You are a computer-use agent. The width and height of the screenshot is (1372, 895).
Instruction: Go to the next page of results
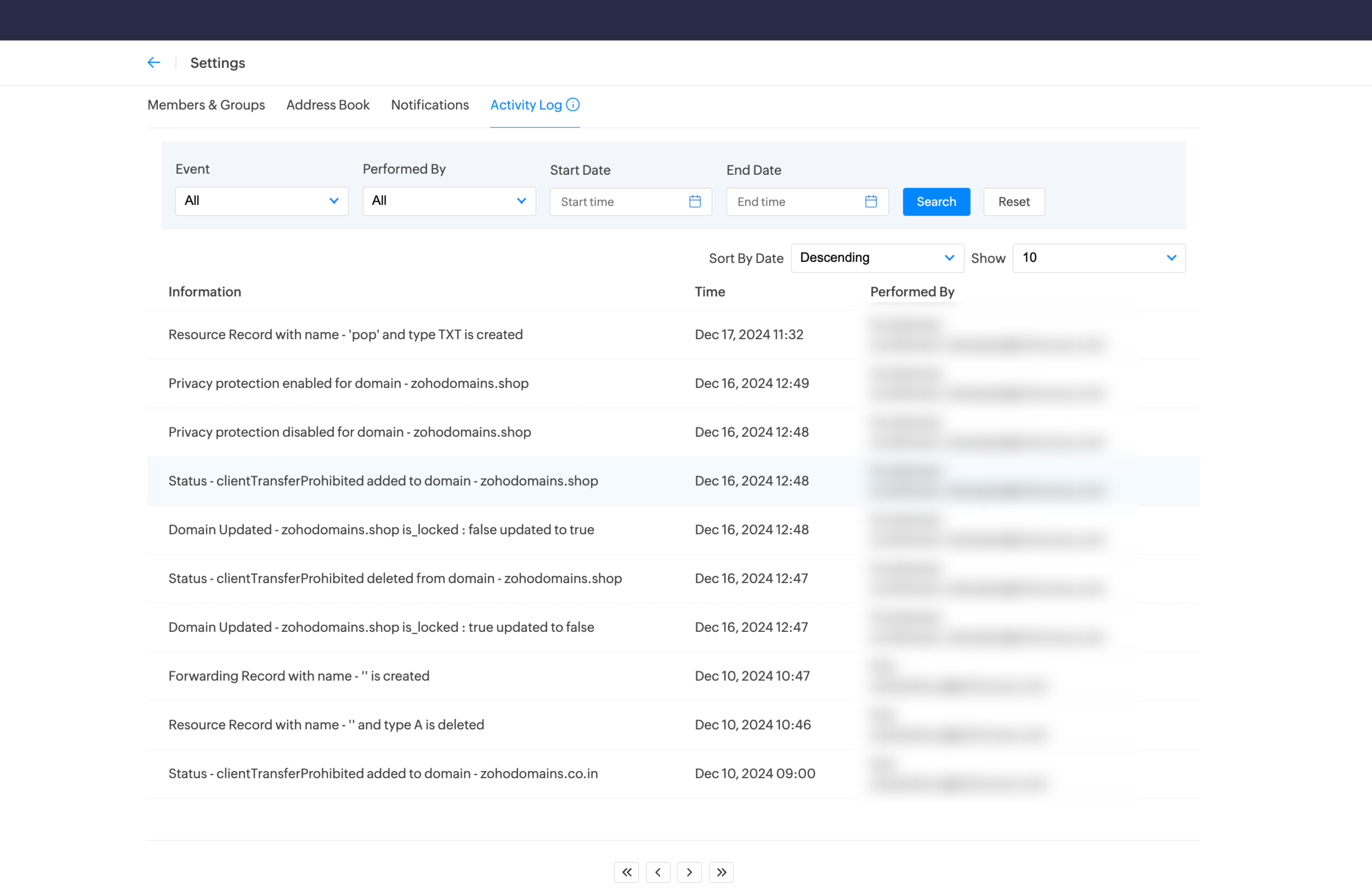tap(689, 872)
